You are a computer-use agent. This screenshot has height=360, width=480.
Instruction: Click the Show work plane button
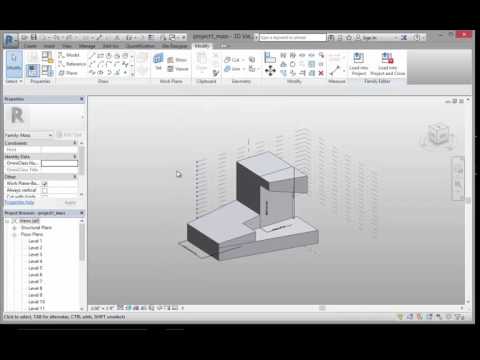(177, 60)
